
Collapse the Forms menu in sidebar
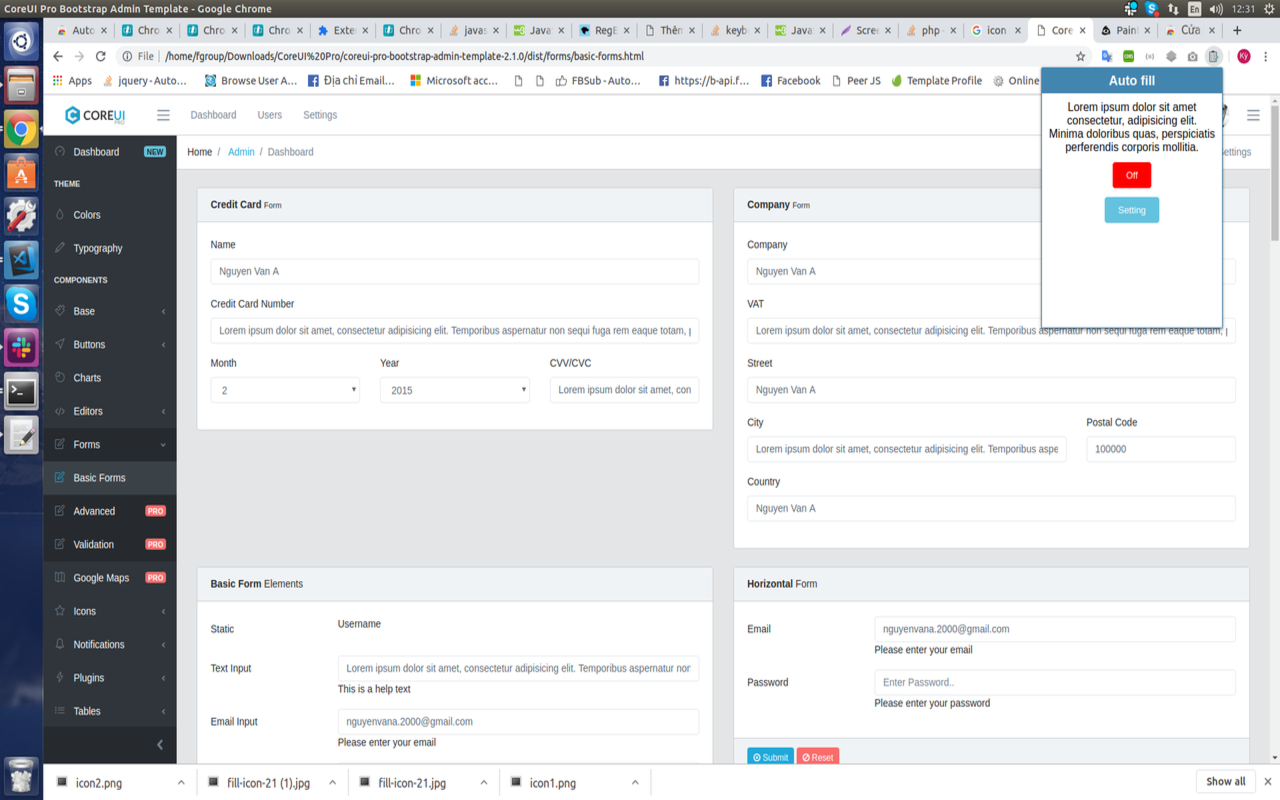tap(110, 444)
